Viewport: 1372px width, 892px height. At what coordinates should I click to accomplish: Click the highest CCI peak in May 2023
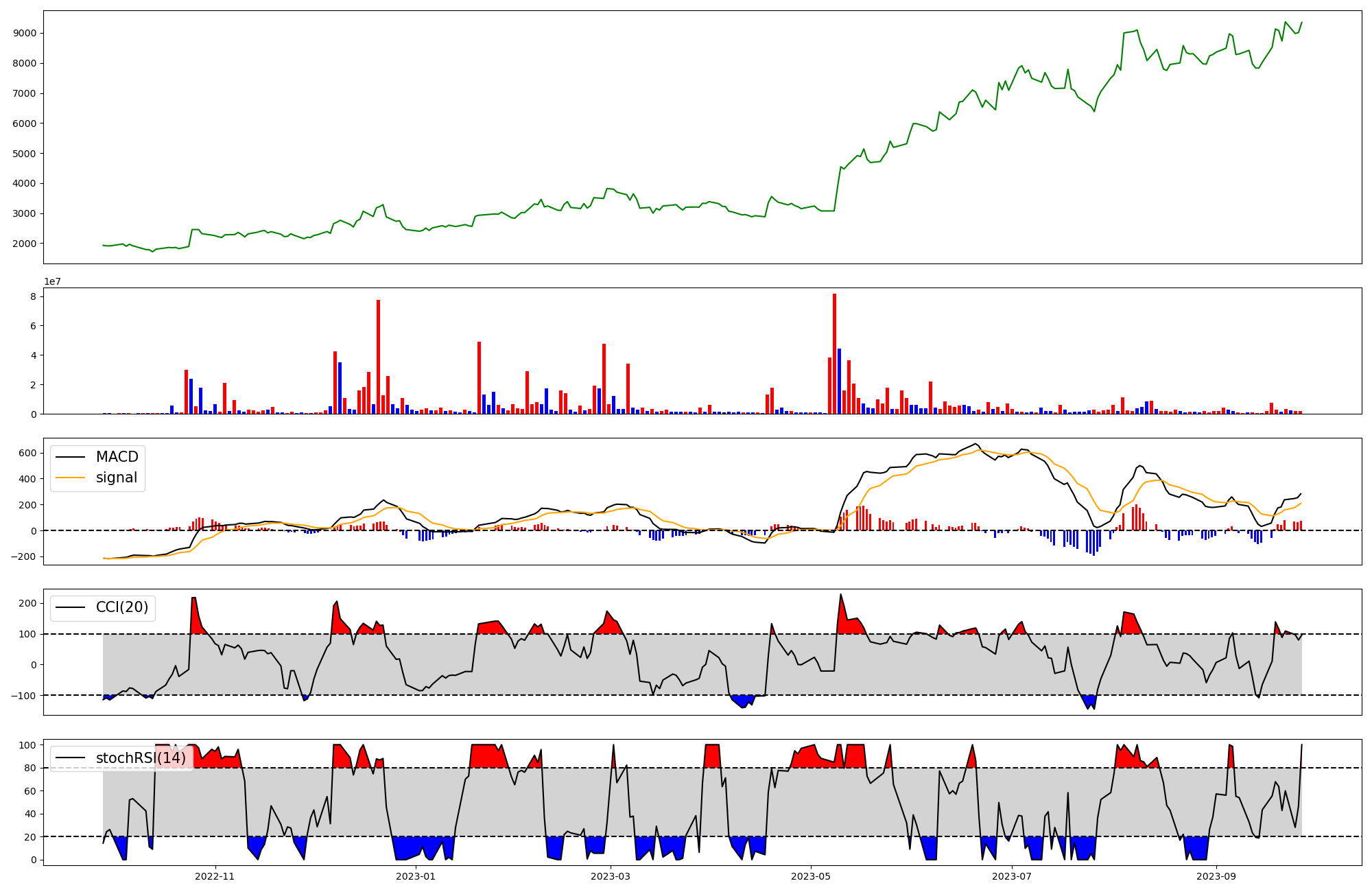840,595
